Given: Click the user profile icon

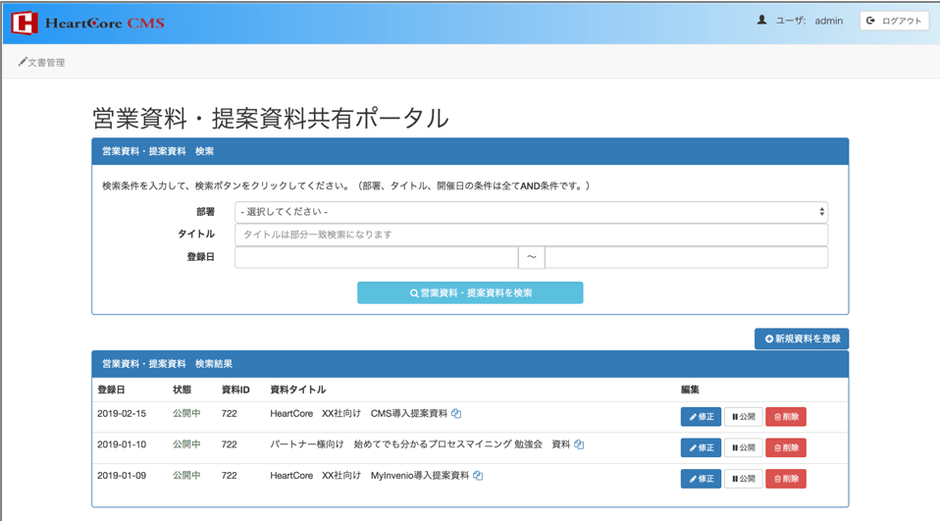Looking at the screenshot, I should [x=762, y=20].
